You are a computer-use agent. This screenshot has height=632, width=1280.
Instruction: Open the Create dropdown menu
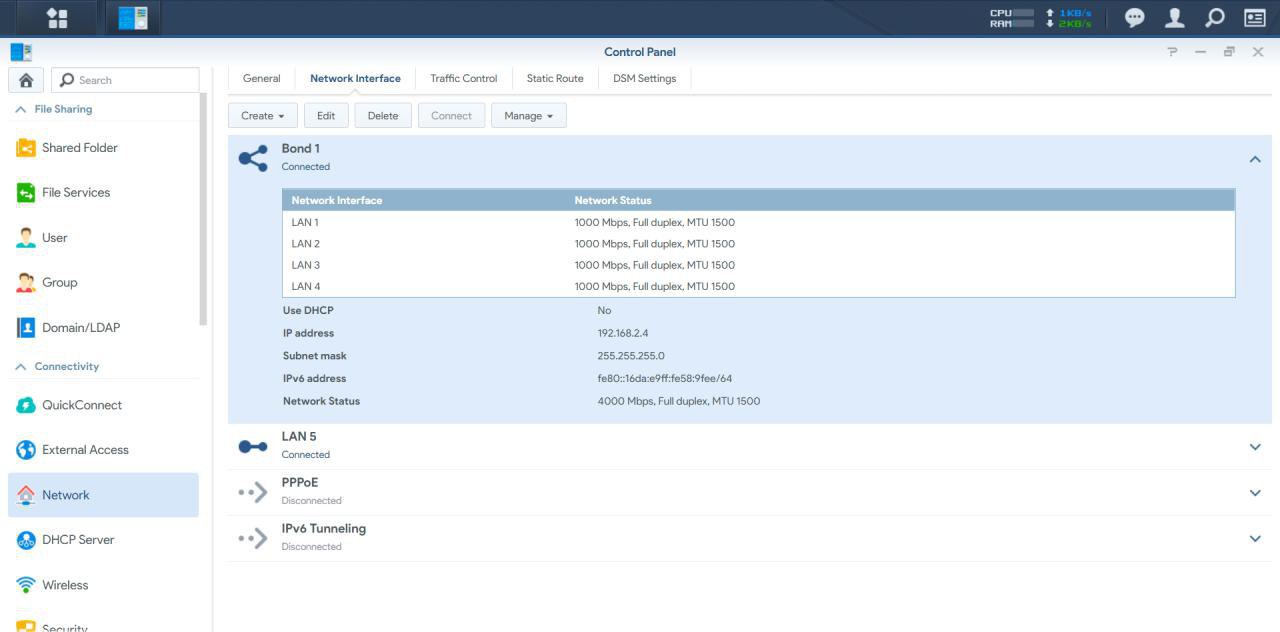[x=263, y=116]
